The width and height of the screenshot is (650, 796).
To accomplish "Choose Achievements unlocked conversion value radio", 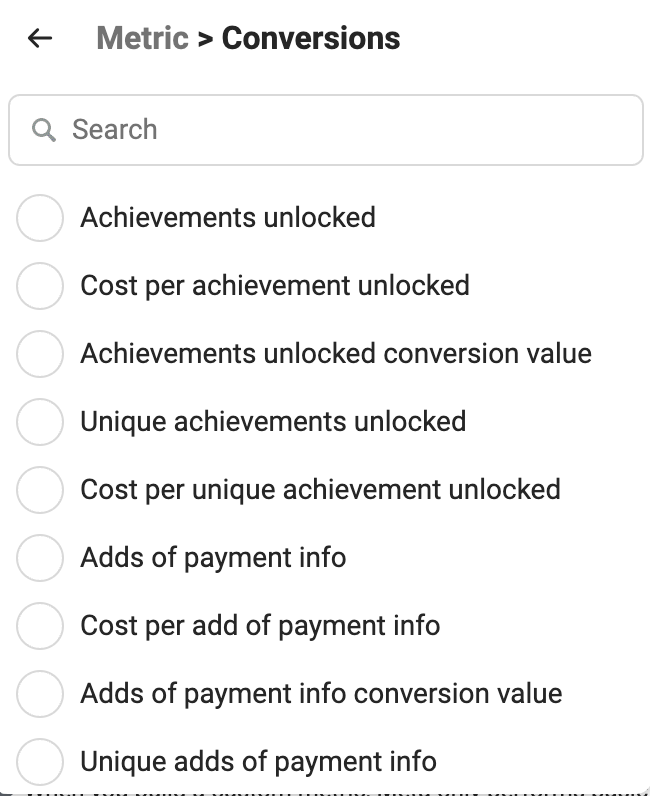I will coord(40,354).
